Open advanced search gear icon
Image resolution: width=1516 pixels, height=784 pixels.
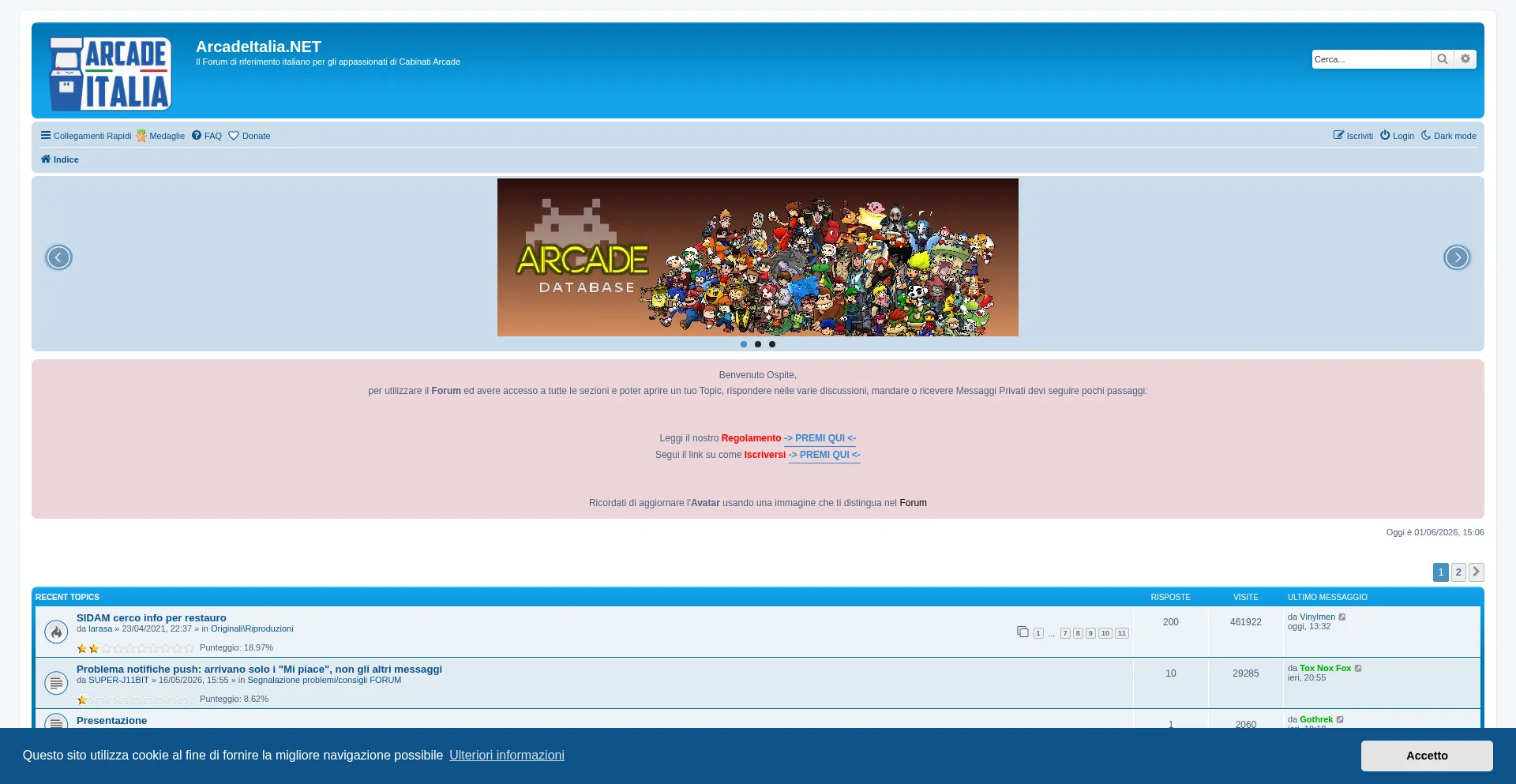(1465, 59)
